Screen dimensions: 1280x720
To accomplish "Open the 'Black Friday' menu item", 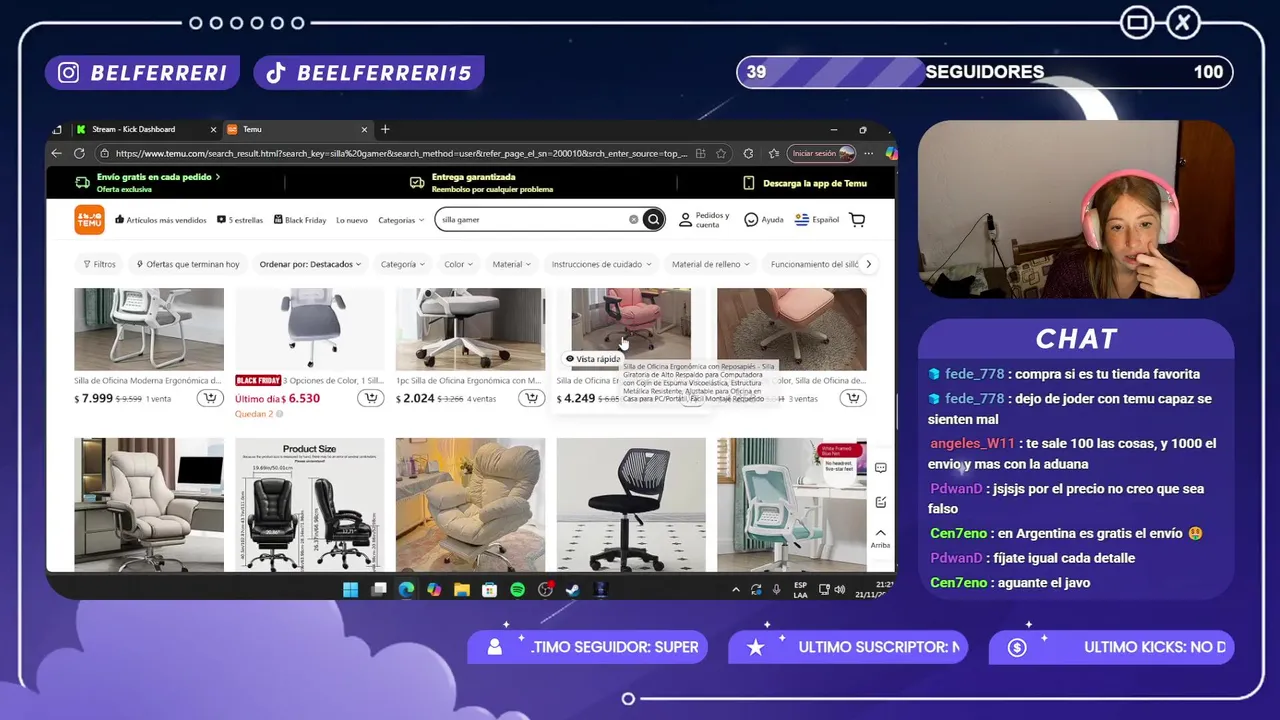I will [x=300, y=220].
